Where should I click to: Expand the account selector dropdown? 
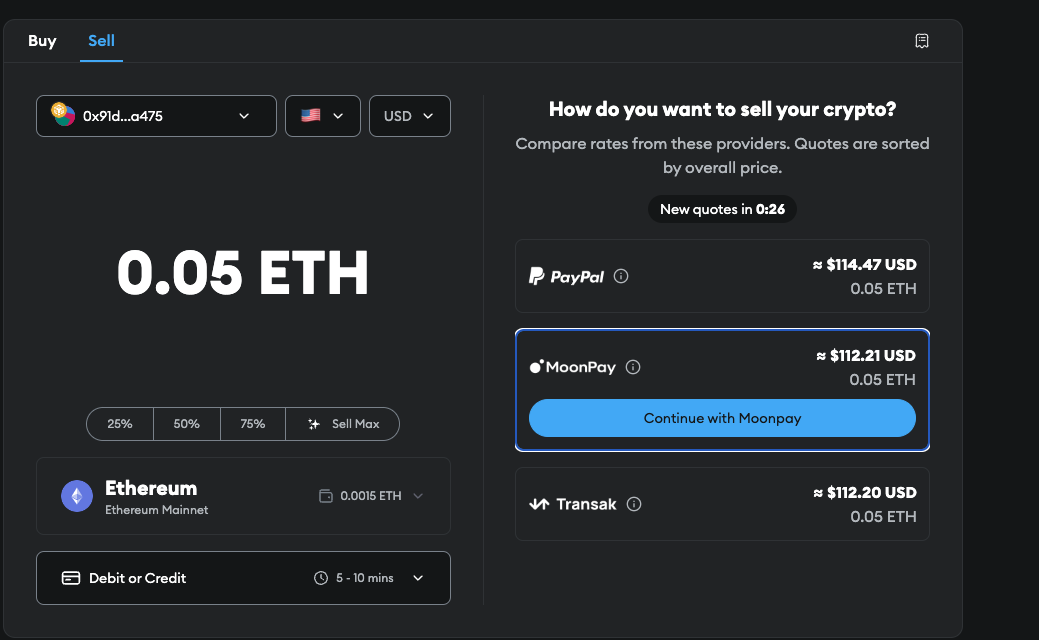click(243, 116)
